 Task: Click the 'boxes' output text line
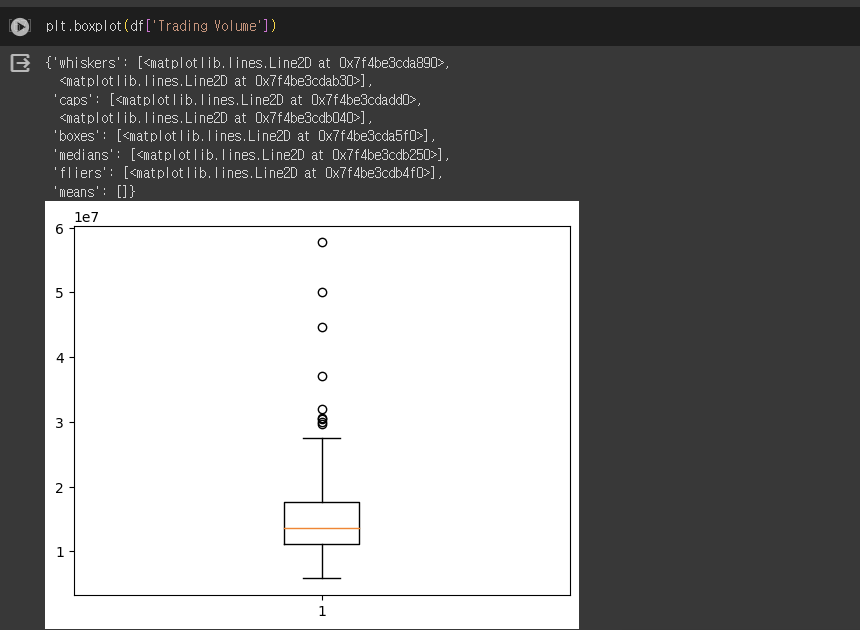click(244, 136)
